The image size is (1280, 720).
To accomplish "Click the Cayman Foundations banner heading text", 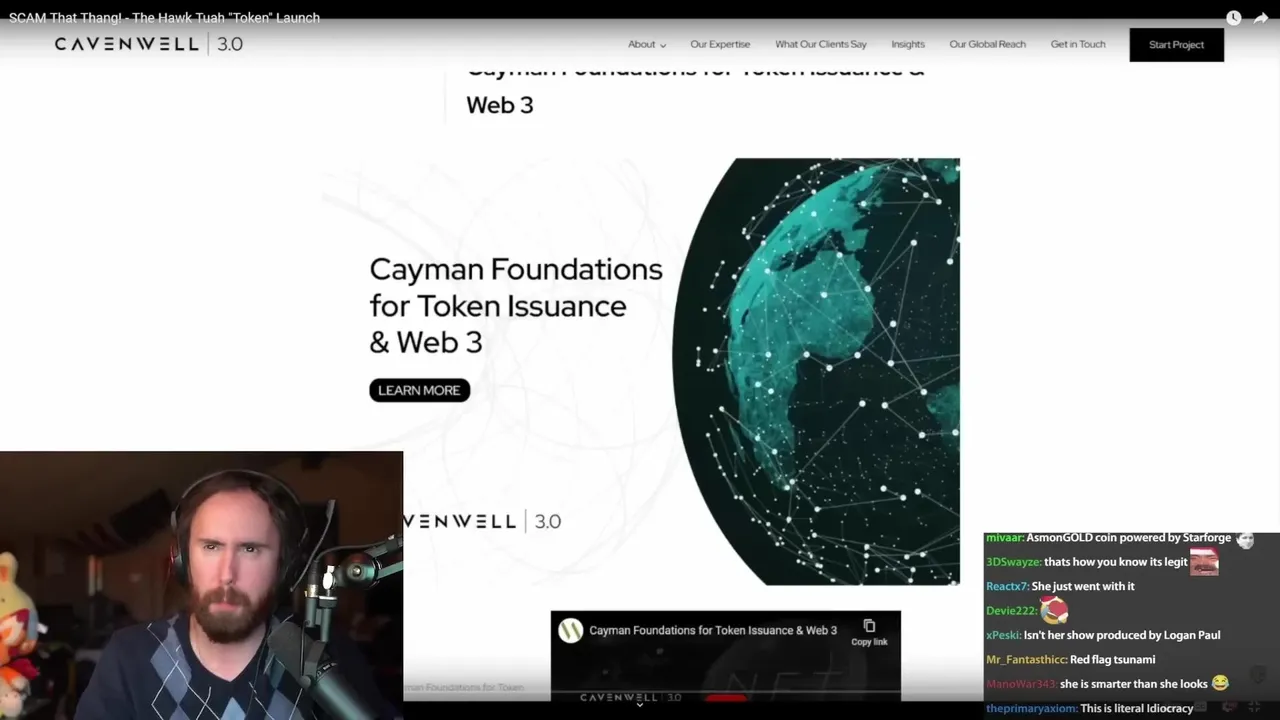I will pos(516,305).
